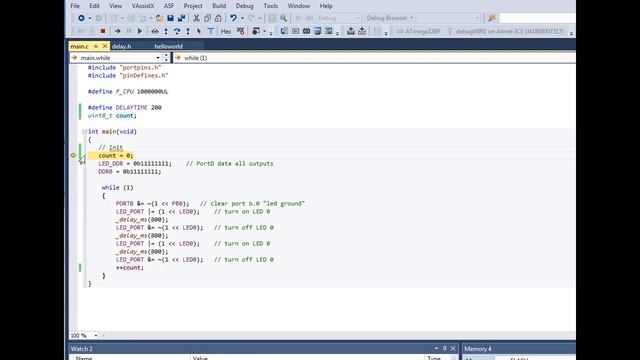Click the Cut scissors icon
Screen dimensions: 640x360
click(196, 18)
